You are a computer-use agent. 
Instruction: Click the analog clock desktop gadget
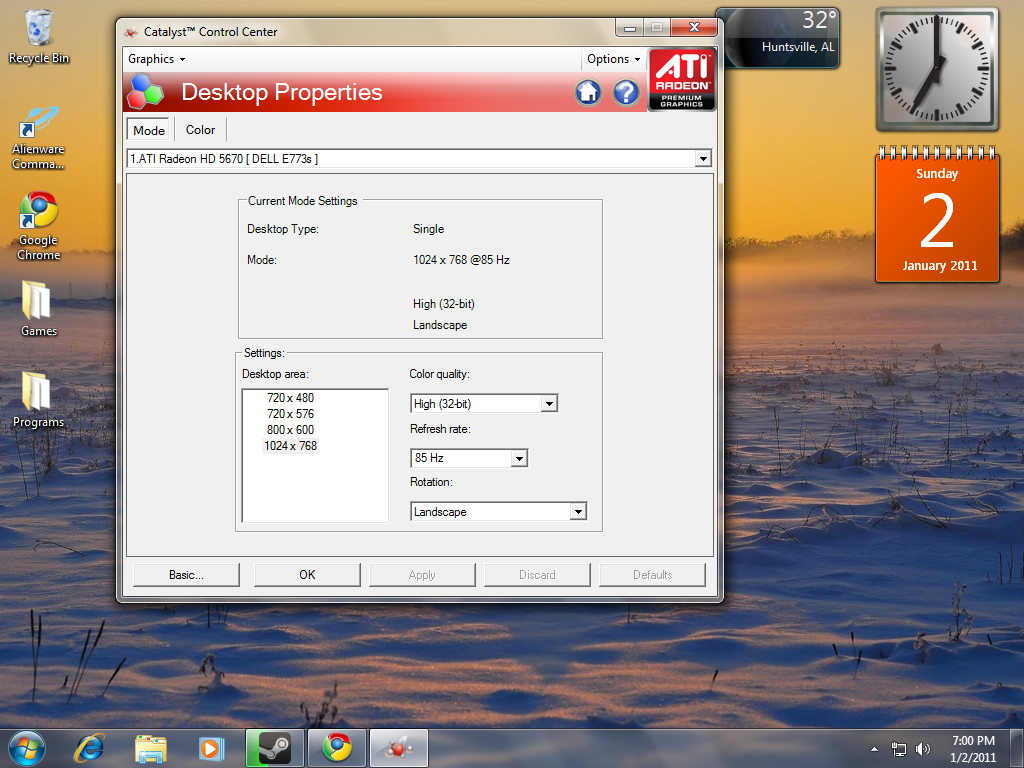937,69
